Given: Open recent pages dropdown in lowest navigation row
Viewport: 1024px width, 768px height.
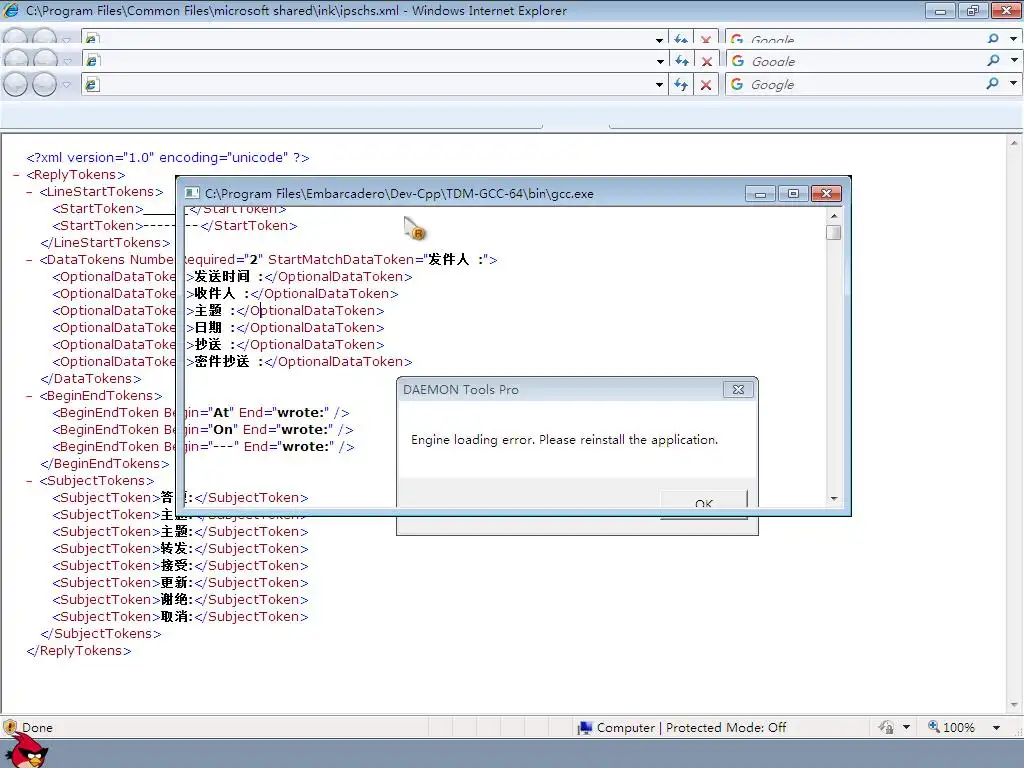Looking at the screenshot, I should coord(66,85).
